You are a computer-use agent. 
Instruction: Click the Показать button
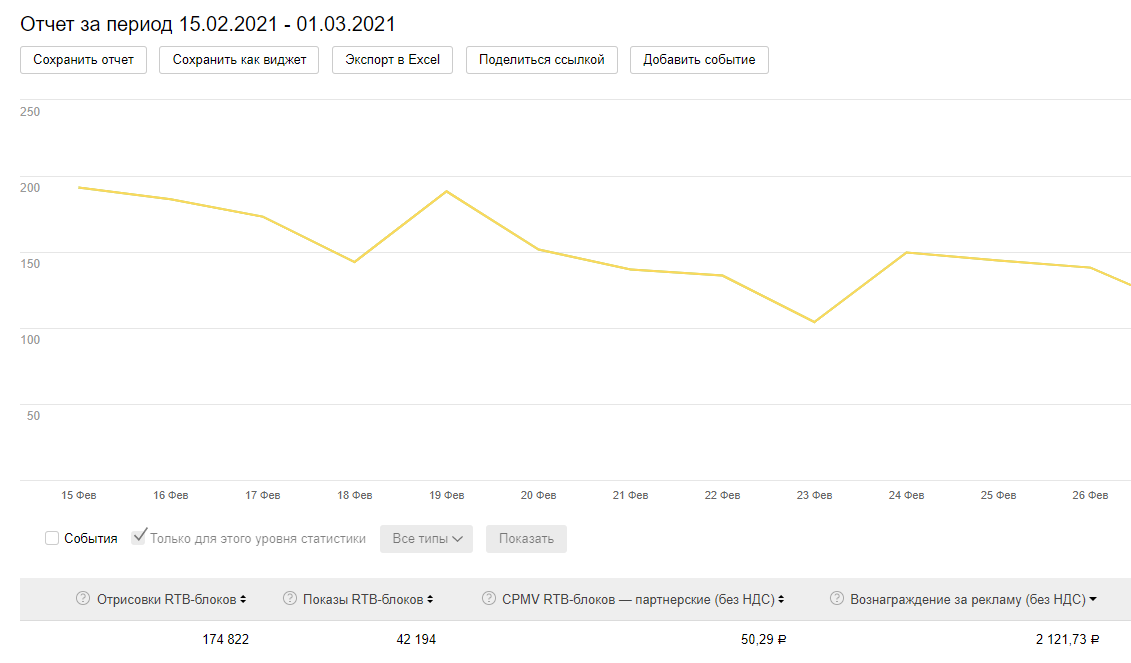click(526, 539)
